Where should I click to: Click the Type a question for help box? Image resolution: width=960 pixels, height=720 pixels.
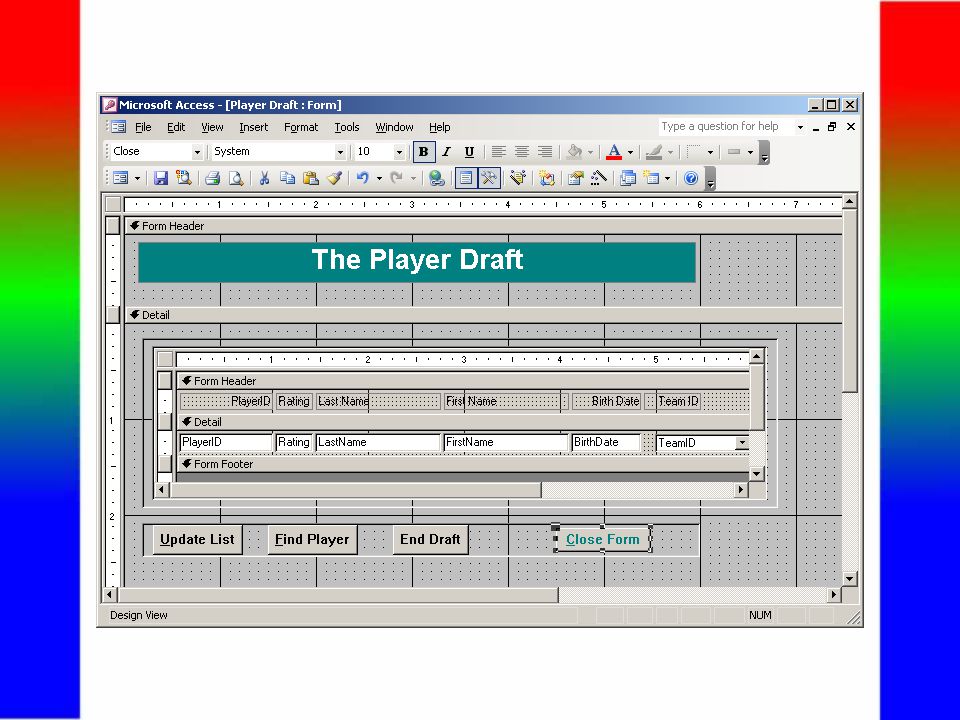point(726,126)
